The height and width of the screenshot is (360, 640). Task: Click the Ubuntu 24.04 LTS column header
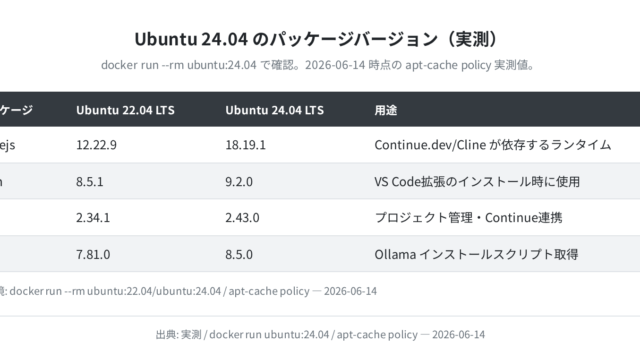coord(274,110)
